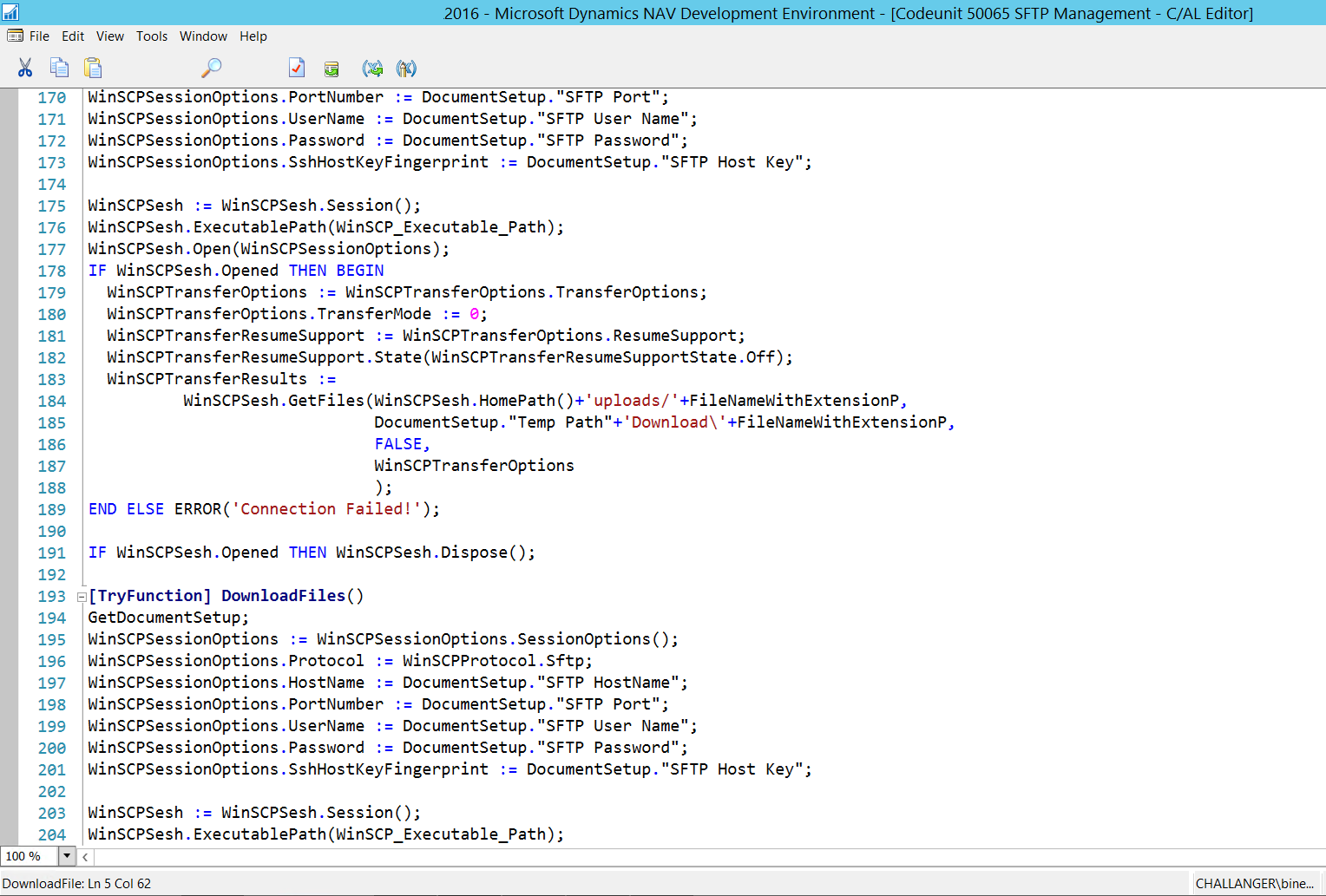Select the Cut tool on the toolbar
This screenshot has height=896, width=1326.
point(25,68)
